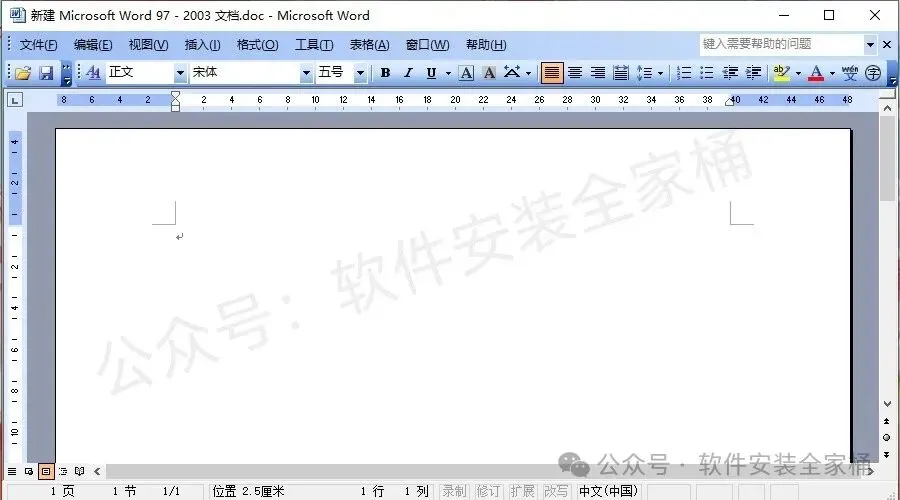Select justify alignment button
Screen dimensions: 900x500
click(552, 73)
